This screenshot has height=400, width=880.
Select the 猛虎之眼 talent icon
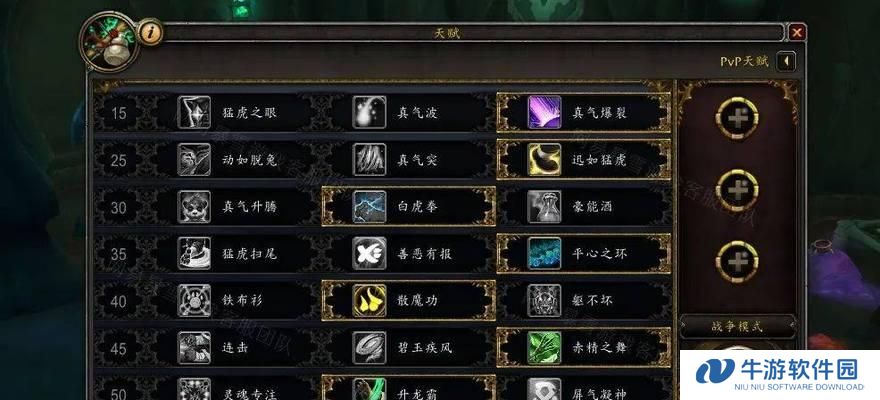(x=194, y=113)
